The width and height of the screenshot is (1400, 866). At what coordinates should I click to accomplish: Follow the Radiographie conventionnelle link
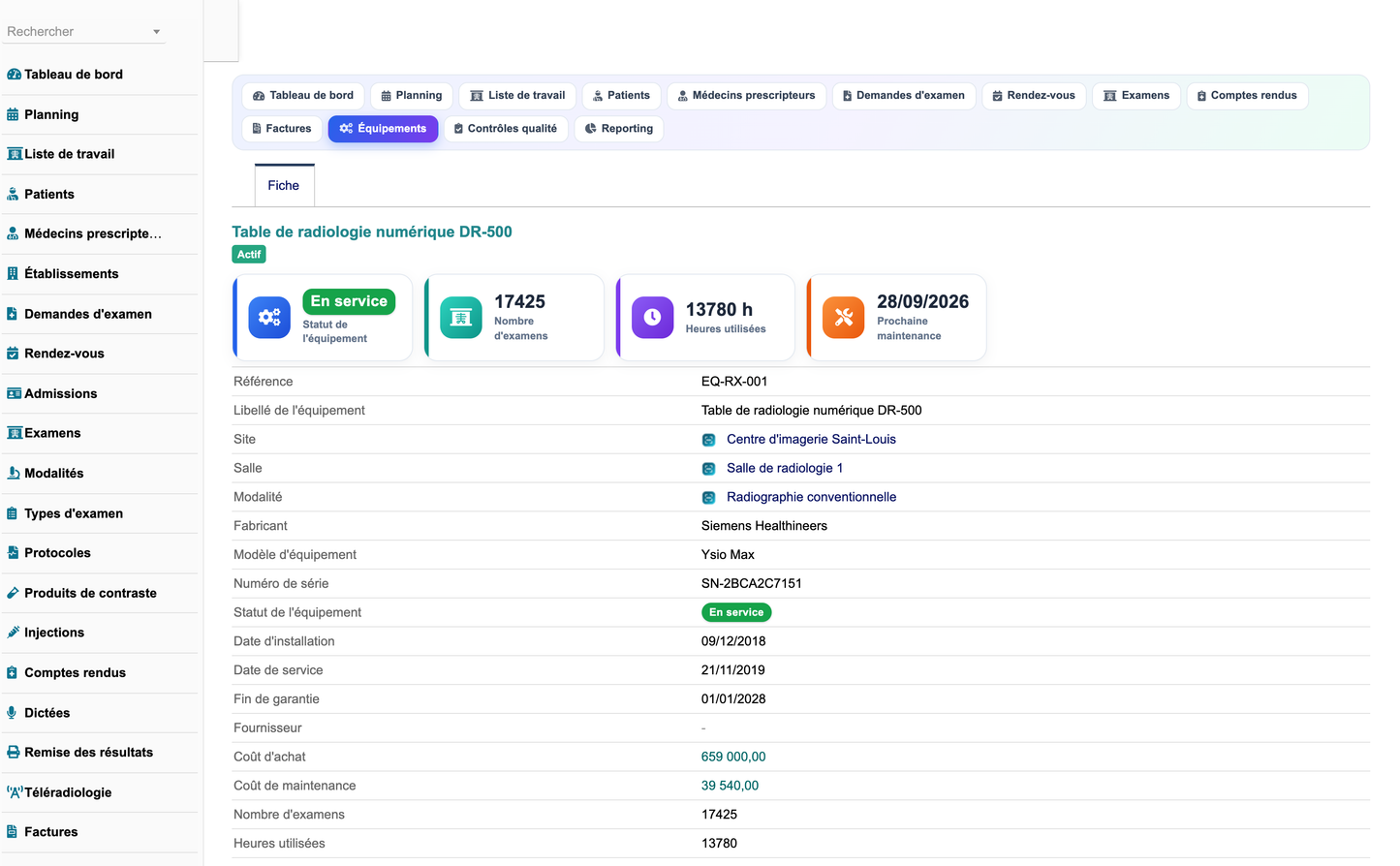(811, 498)
